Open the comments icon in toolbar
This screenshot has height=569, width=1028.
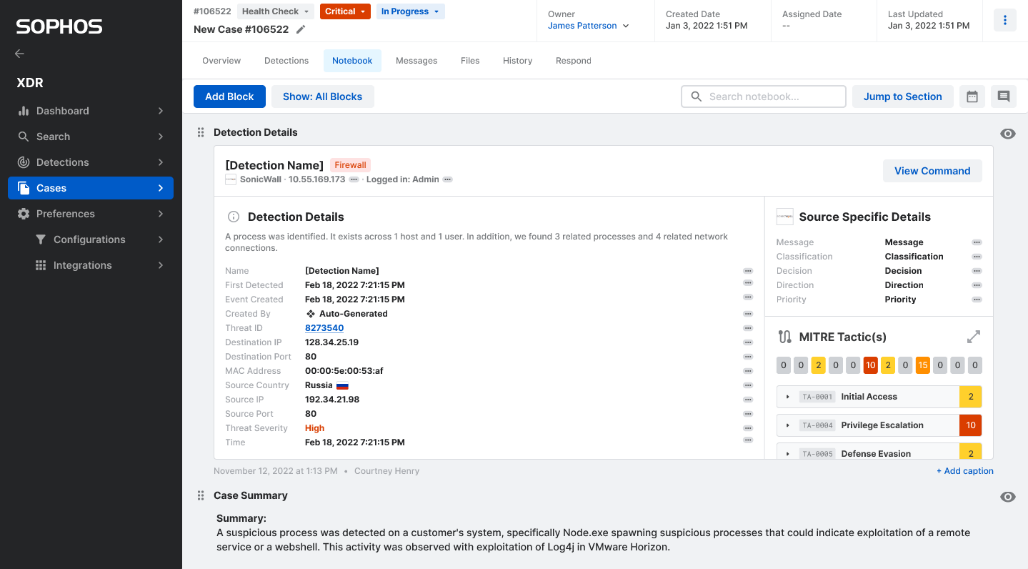tap(1003, 96)
